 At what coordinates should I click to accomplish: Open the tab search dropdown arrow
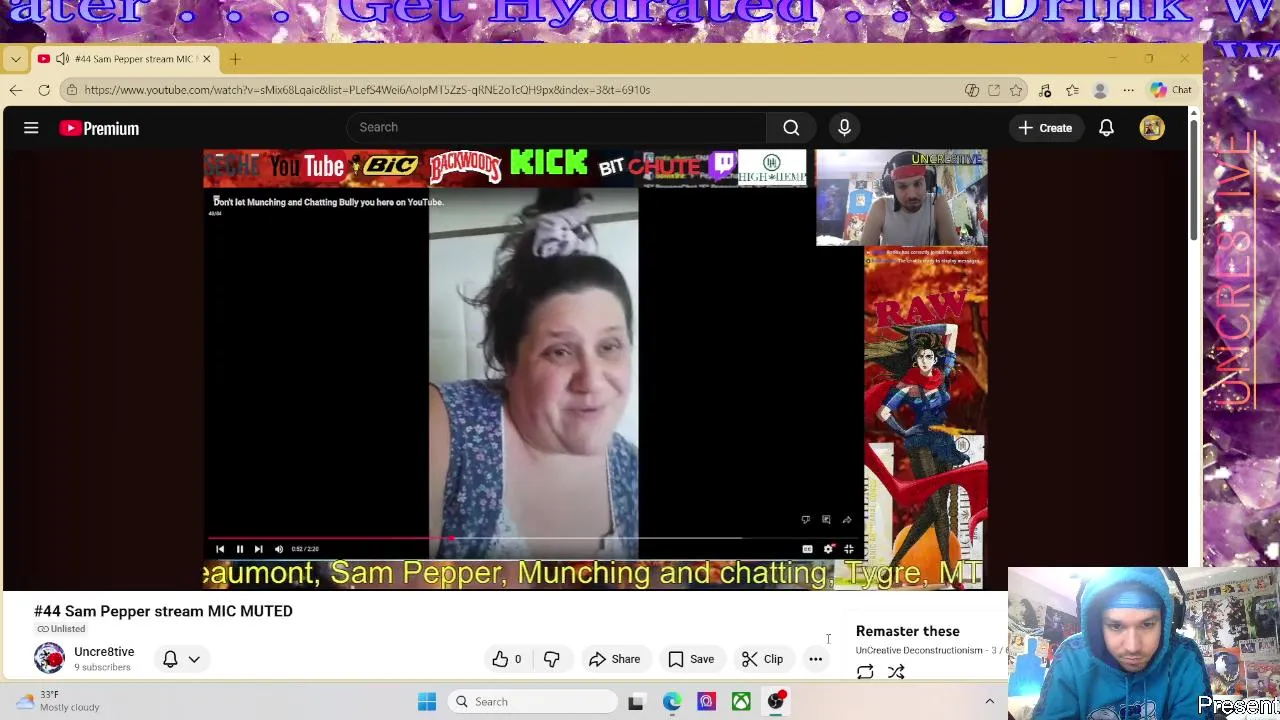coord(16,59)
